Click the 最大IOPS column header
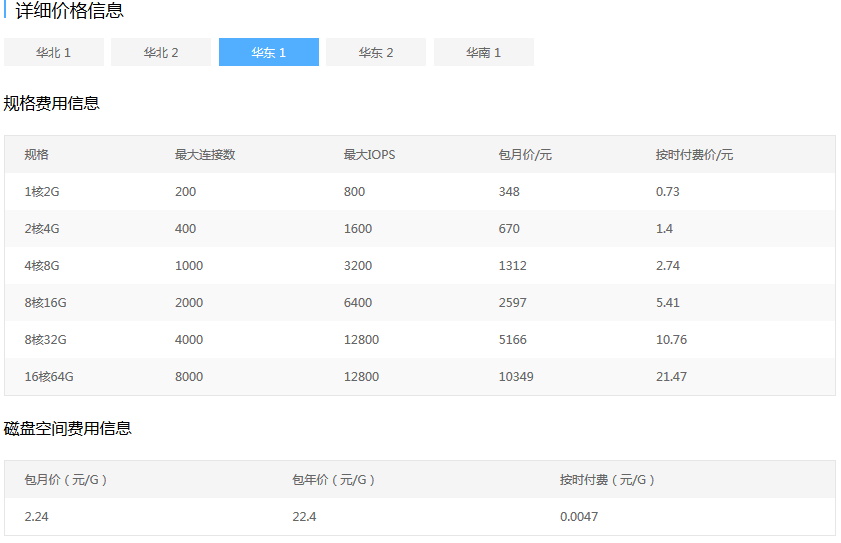Viewport: 841px width, 543px height. pyautogui.click(x=370, y=155)
